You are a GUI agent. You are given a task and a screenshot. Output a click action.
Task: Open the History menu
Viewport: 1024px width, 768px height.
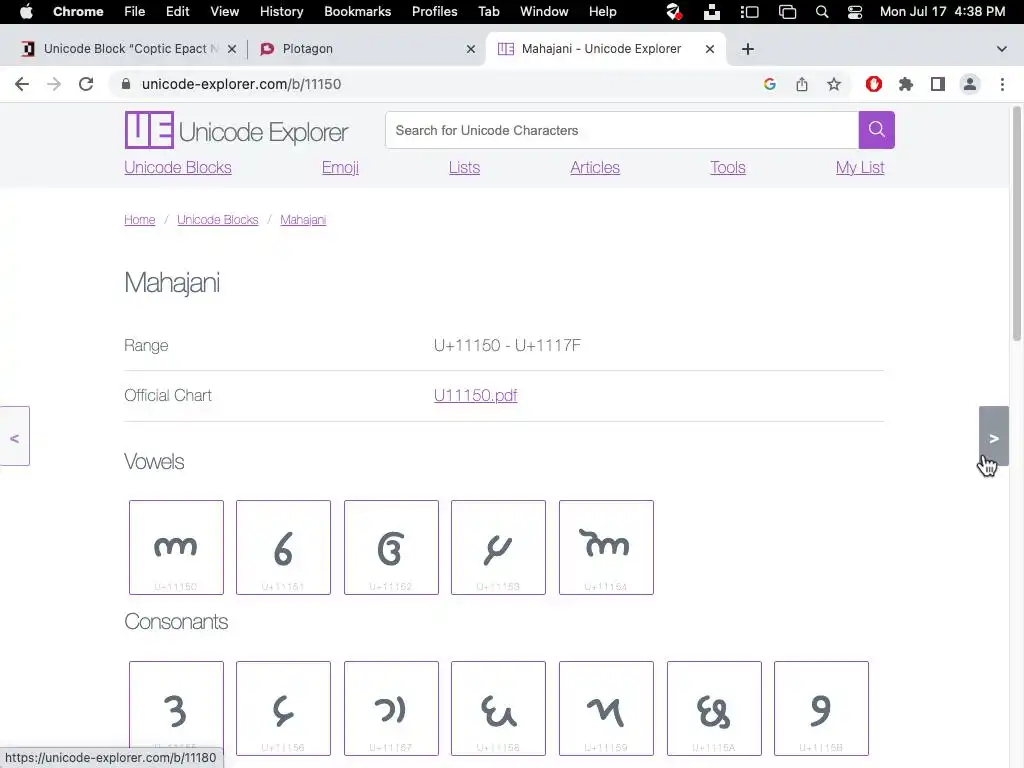click(x=281, y=12)
